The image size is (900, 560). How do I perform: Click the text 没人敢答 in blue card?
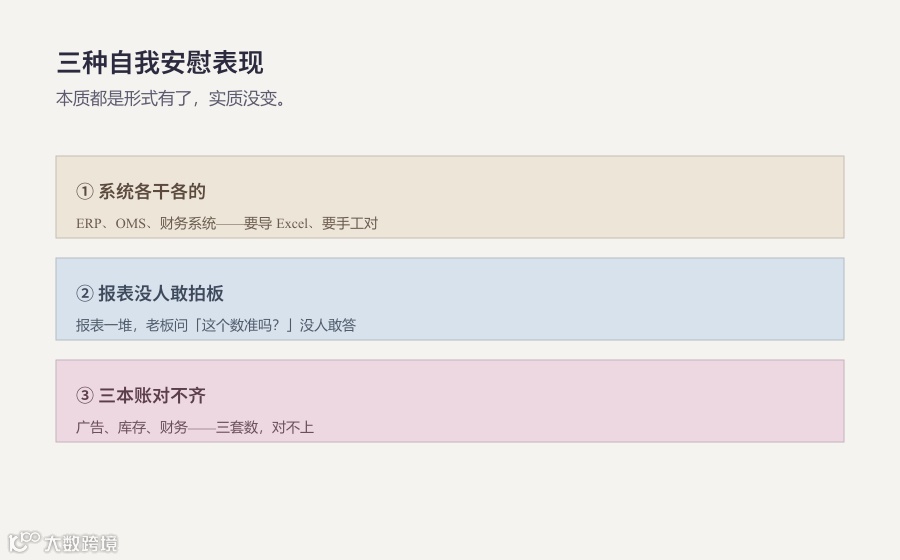click(328, 325)
